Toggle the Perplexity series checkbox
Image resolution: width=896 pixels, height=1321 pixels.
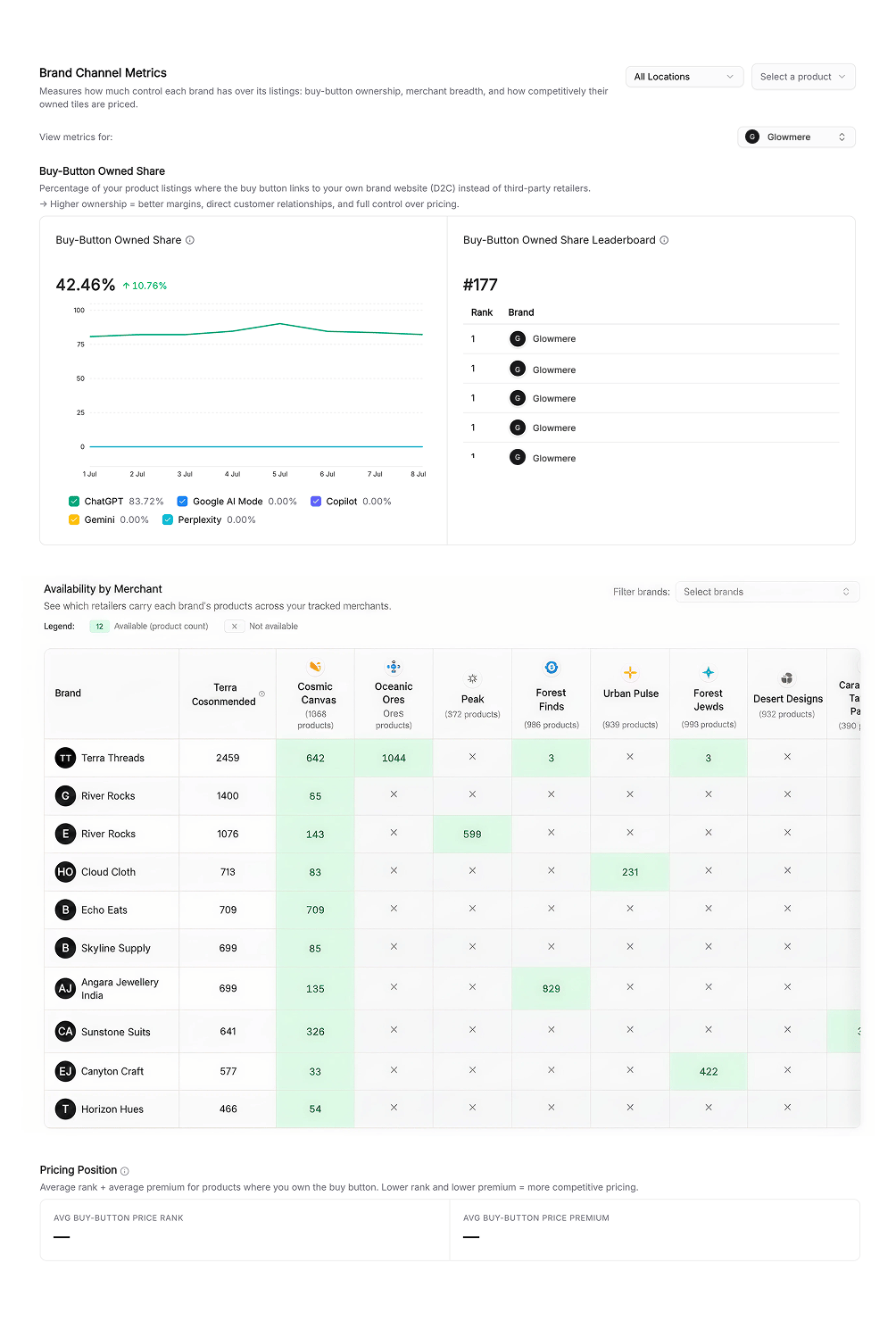[168, 519]
